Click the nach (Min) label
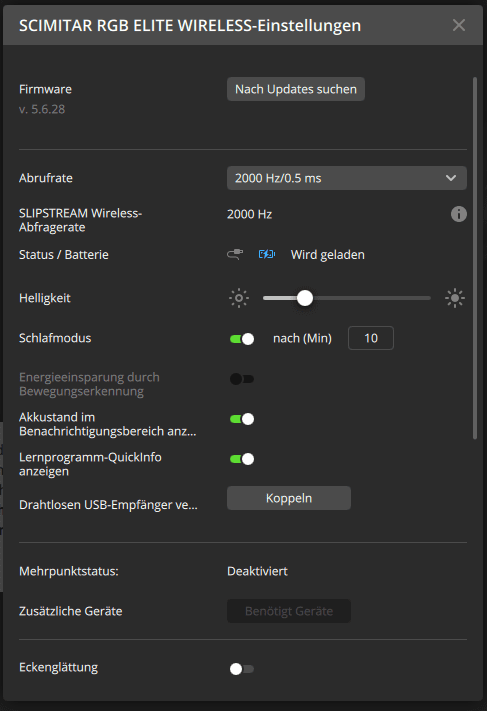Image resolution: width=487 pixels, height=711 pixels. [302, 338]
